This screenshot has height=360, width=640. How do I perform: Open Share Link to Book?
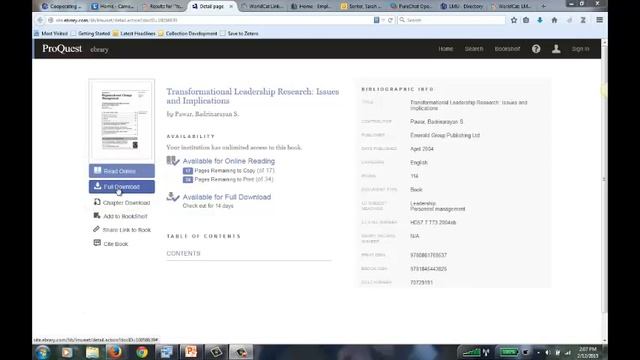(127, 230)
